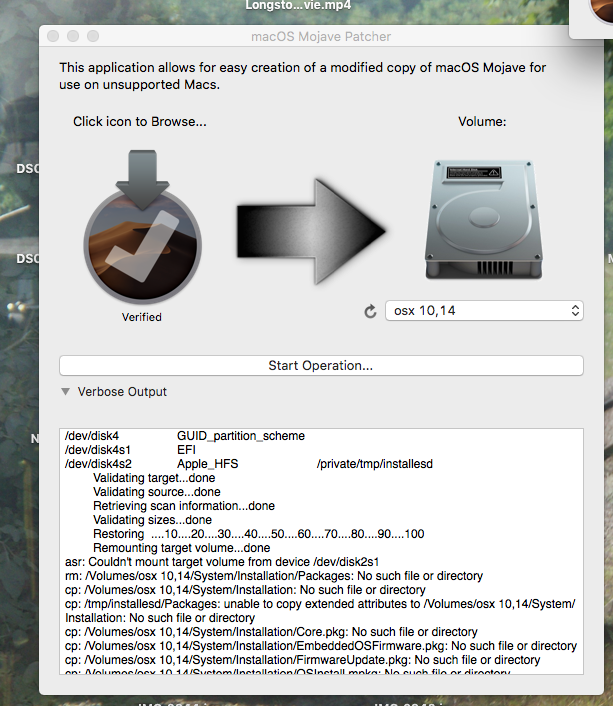Select the 'rm: /Volumes/osx 10,14' error line

tap(274, 576)
